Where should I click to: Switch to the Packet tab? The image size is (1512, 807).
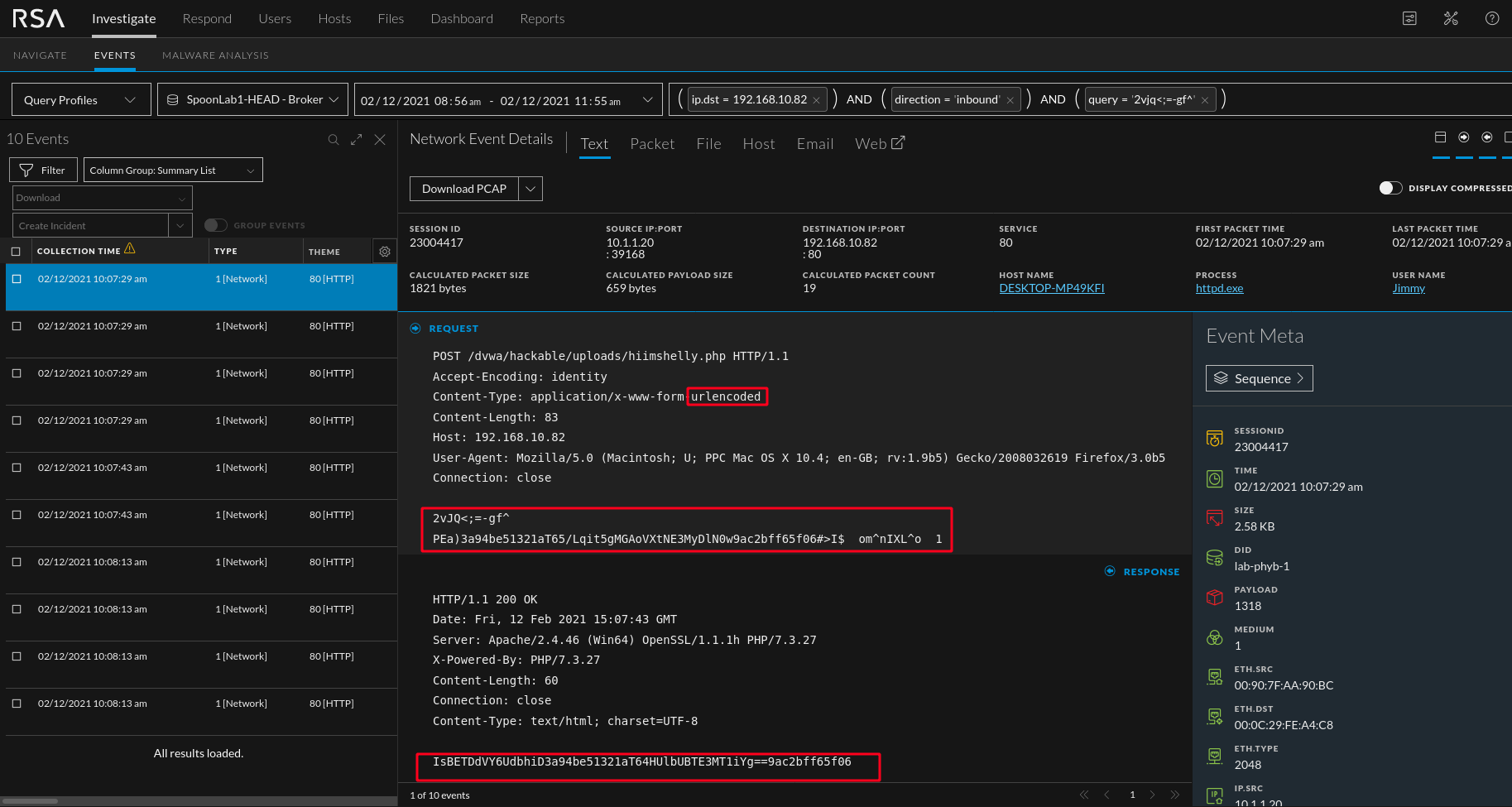(x=652, y=143)
